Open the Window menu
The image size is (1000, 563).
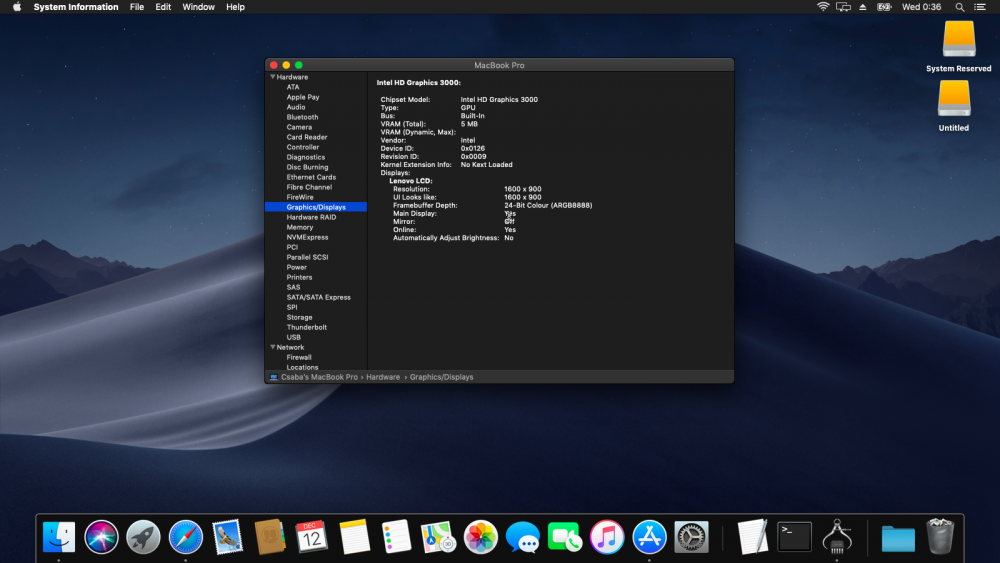198,7
